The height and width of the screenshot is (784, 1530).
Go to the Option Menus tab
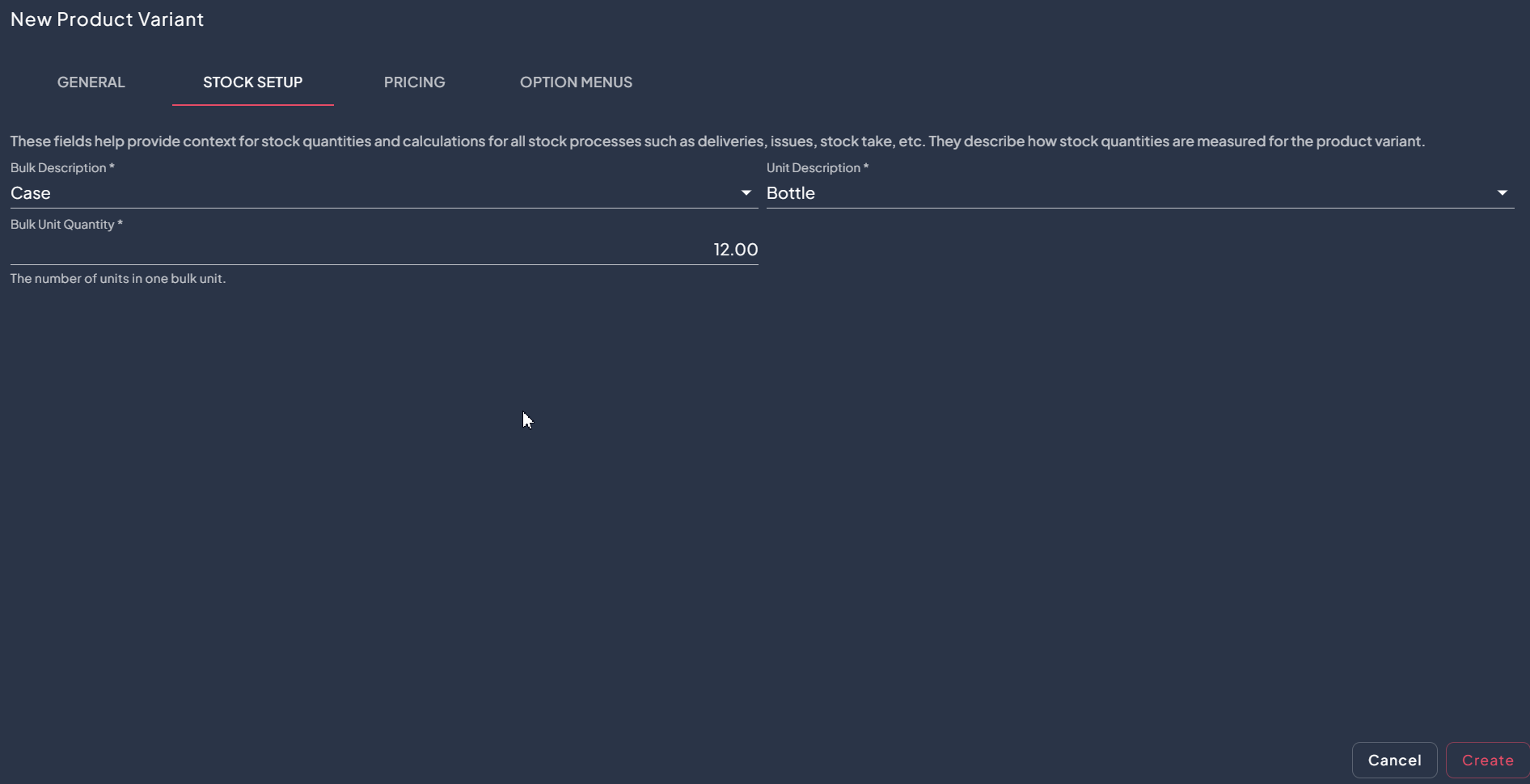pos(576,82)
